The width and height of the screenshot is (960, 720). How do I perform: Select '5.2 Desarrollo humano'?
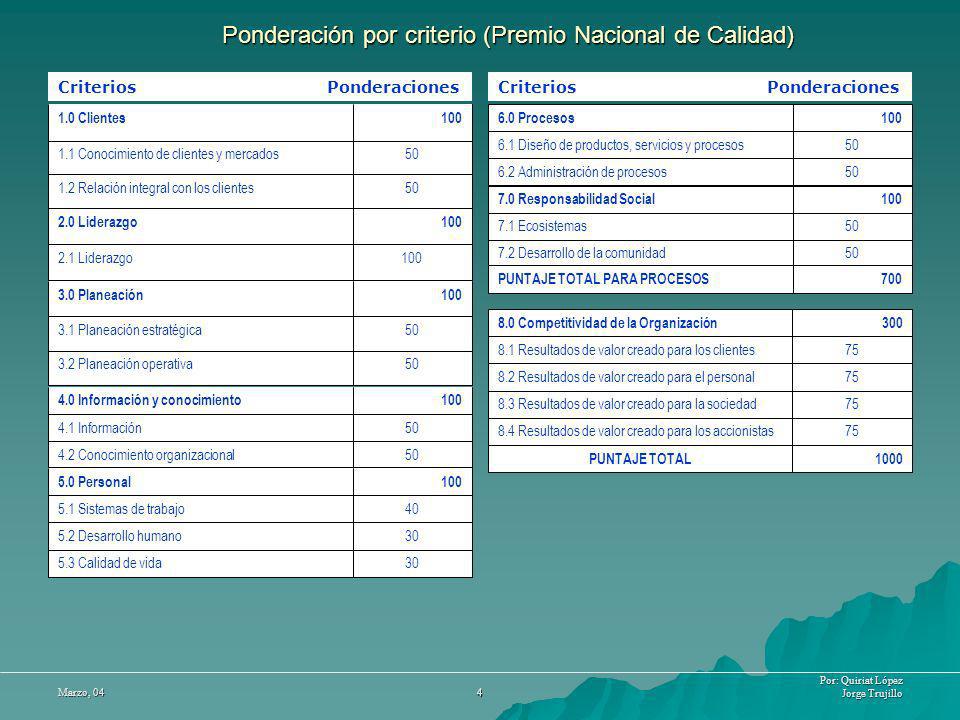pos(119,536)
